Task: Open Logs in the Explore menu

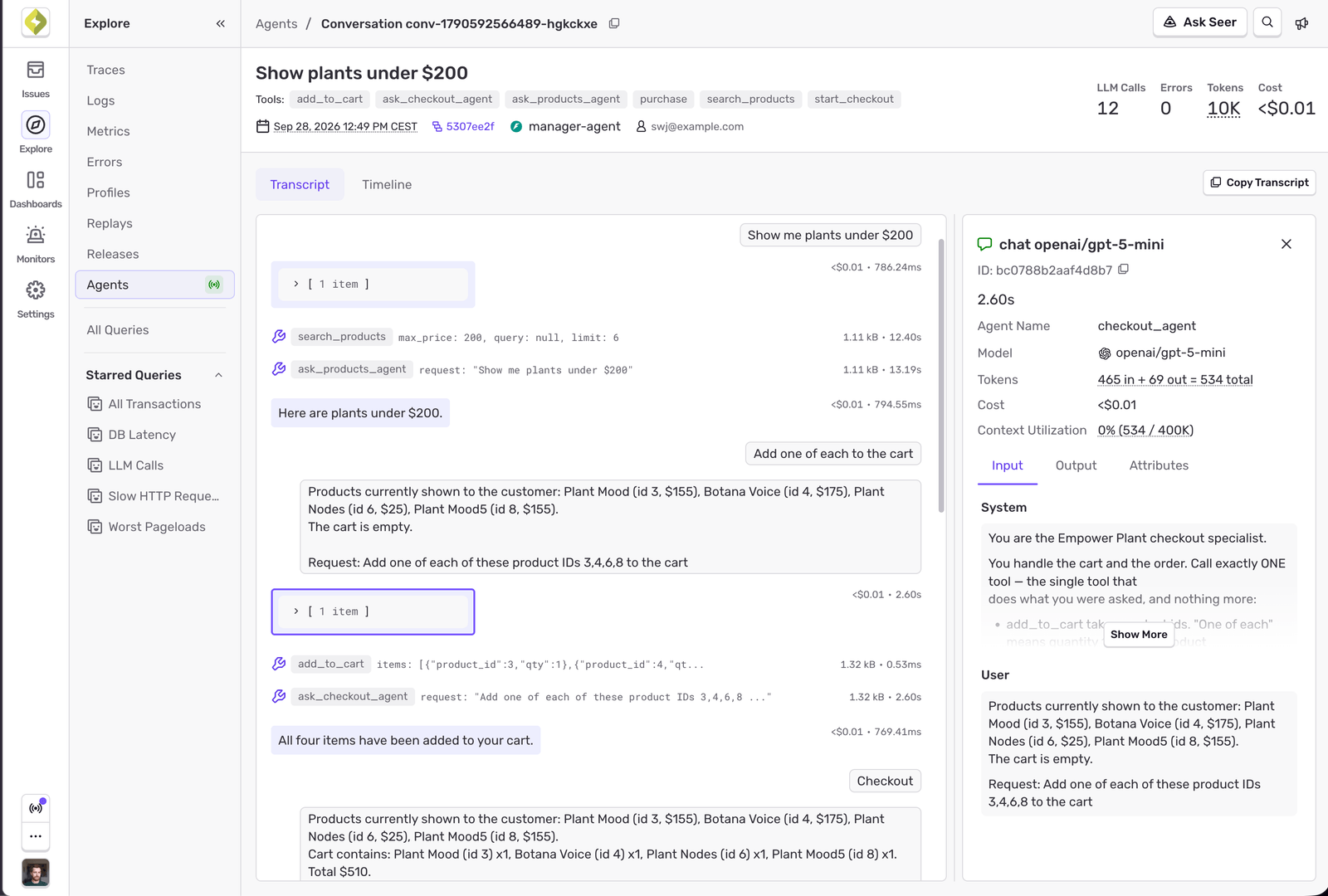Action: tap(100, 100)
